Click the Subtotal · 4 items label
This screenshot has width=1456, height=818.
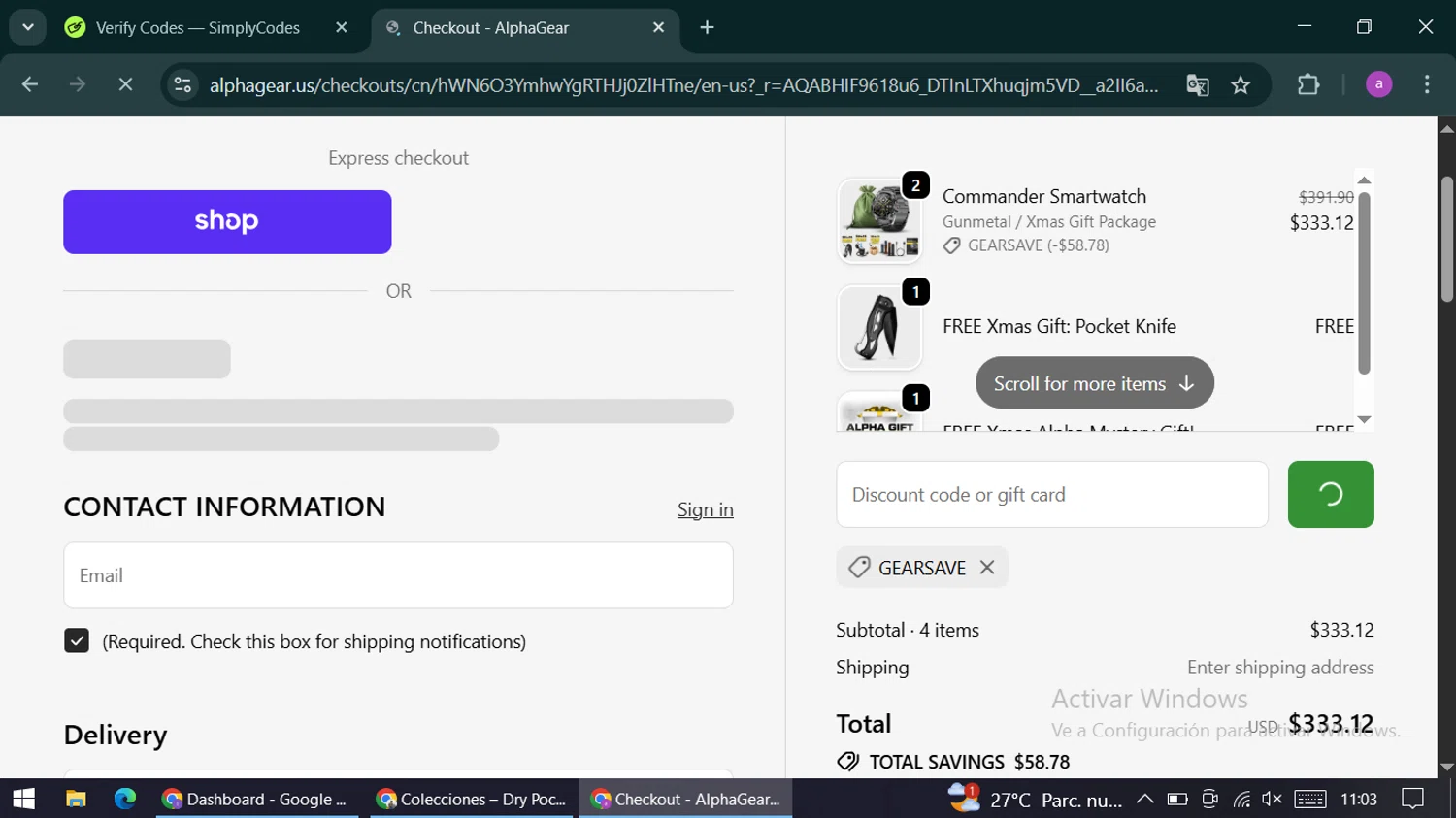click(x=908, y=630)
